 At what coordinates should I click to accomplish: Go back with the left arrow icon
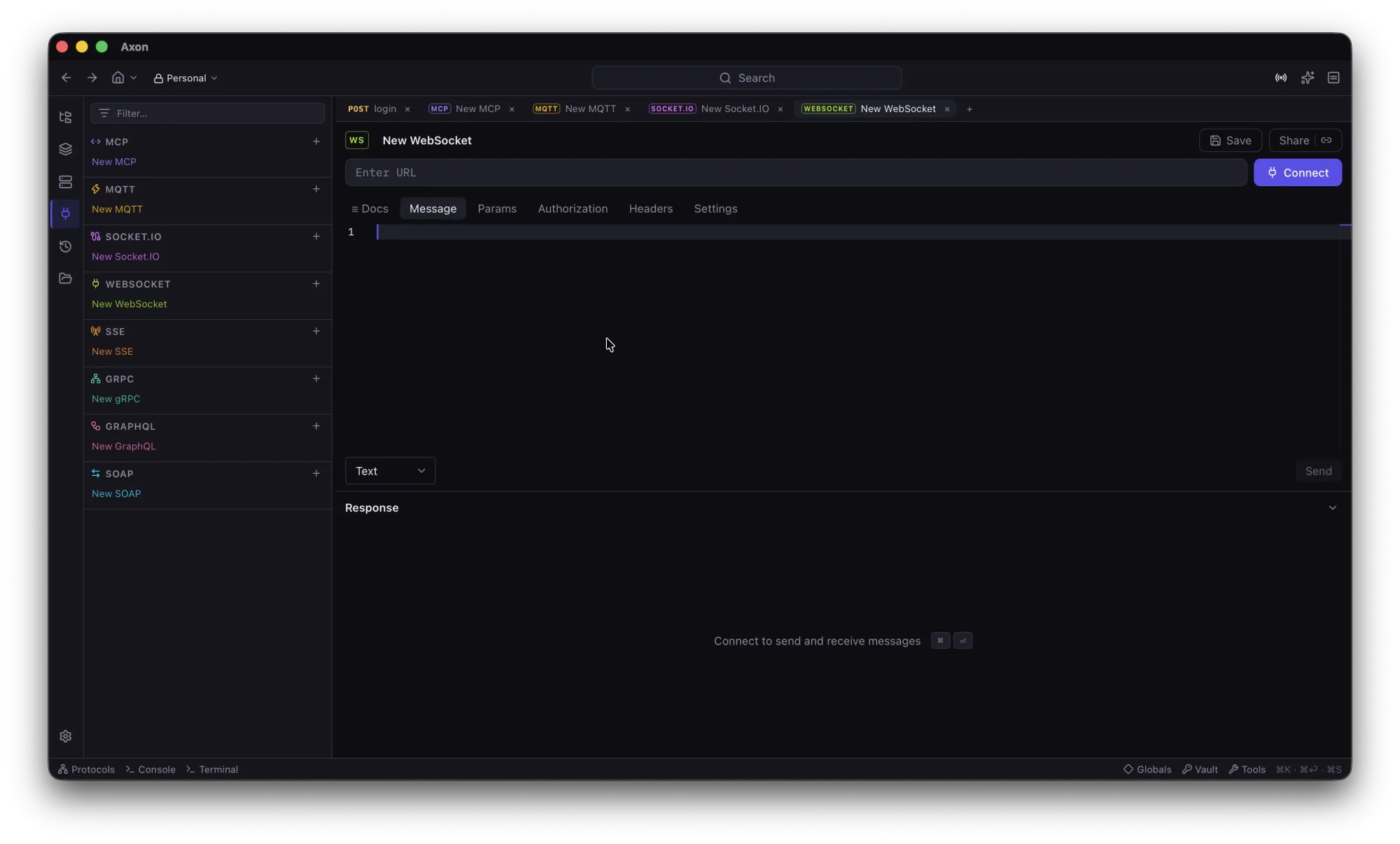pyautogui.click(x=66, y=78)
